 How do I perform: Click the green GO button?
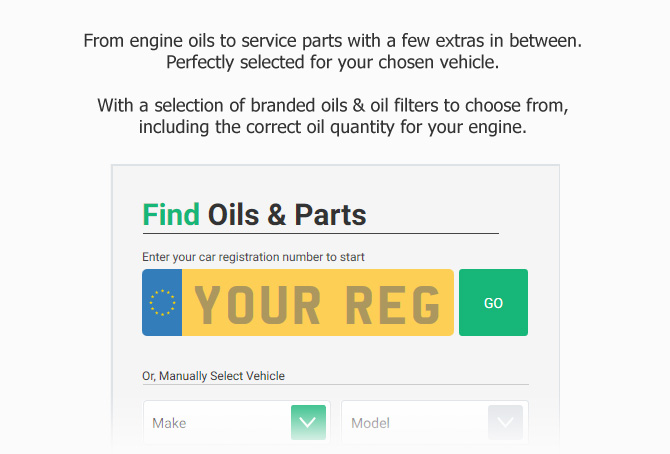point(493,302)
